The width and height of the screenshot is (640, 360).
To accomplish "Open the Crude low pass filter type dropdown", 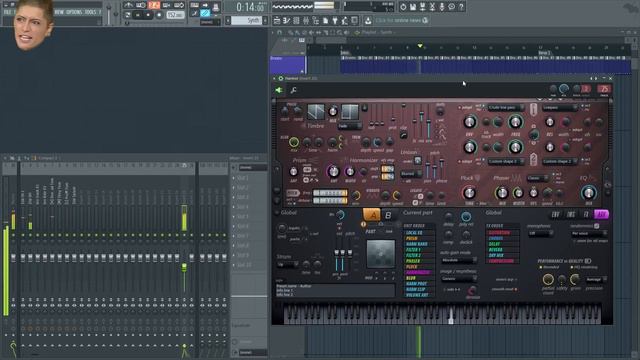I will [506, 108].
